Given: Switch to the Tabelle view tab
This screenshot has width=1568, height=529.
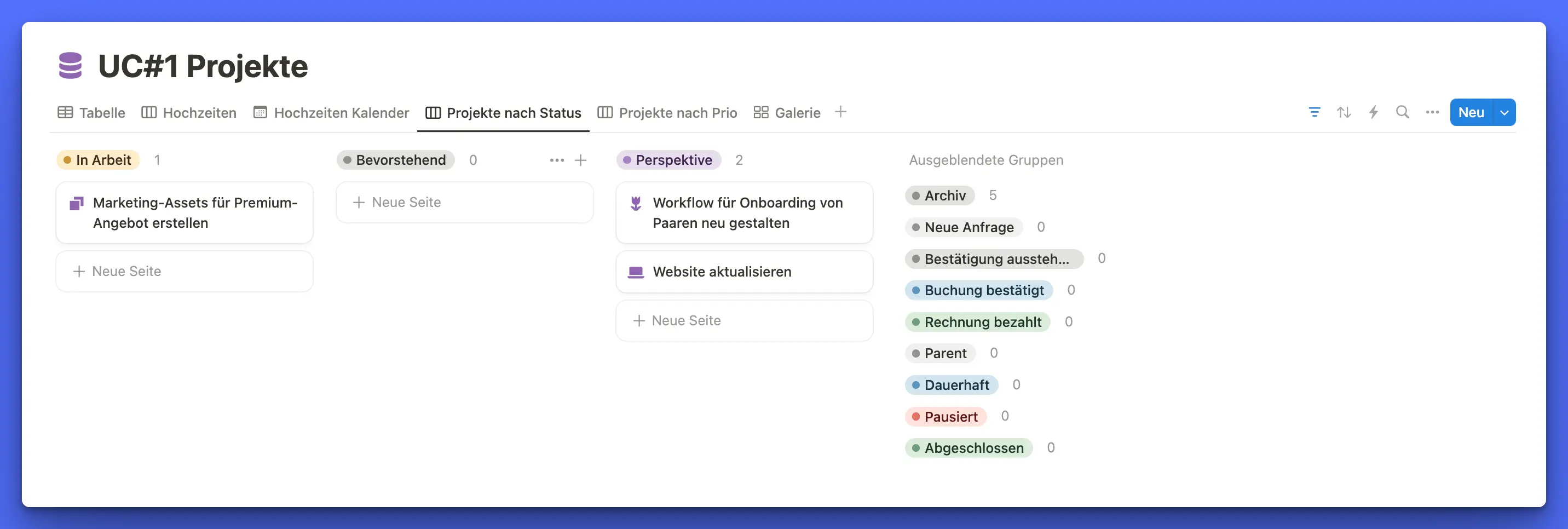Looking at the screenshot, I should pyautogui.click(x=91, y=113).
